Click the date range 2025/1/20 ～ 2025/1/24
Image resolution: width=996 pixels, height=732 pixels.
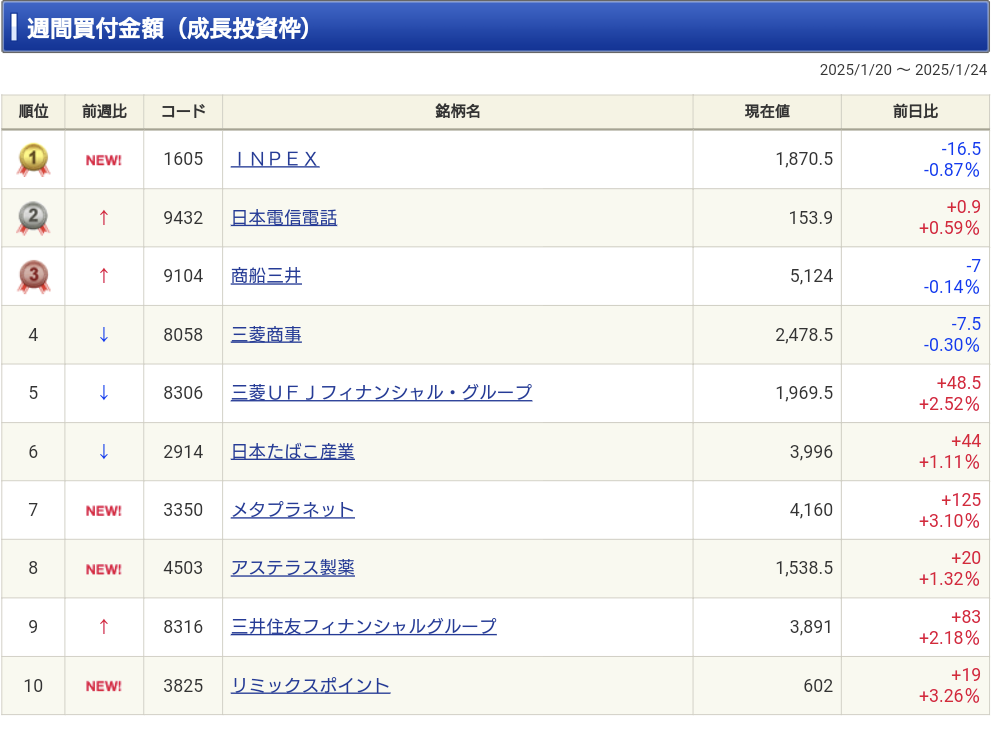tap(903, 70)
